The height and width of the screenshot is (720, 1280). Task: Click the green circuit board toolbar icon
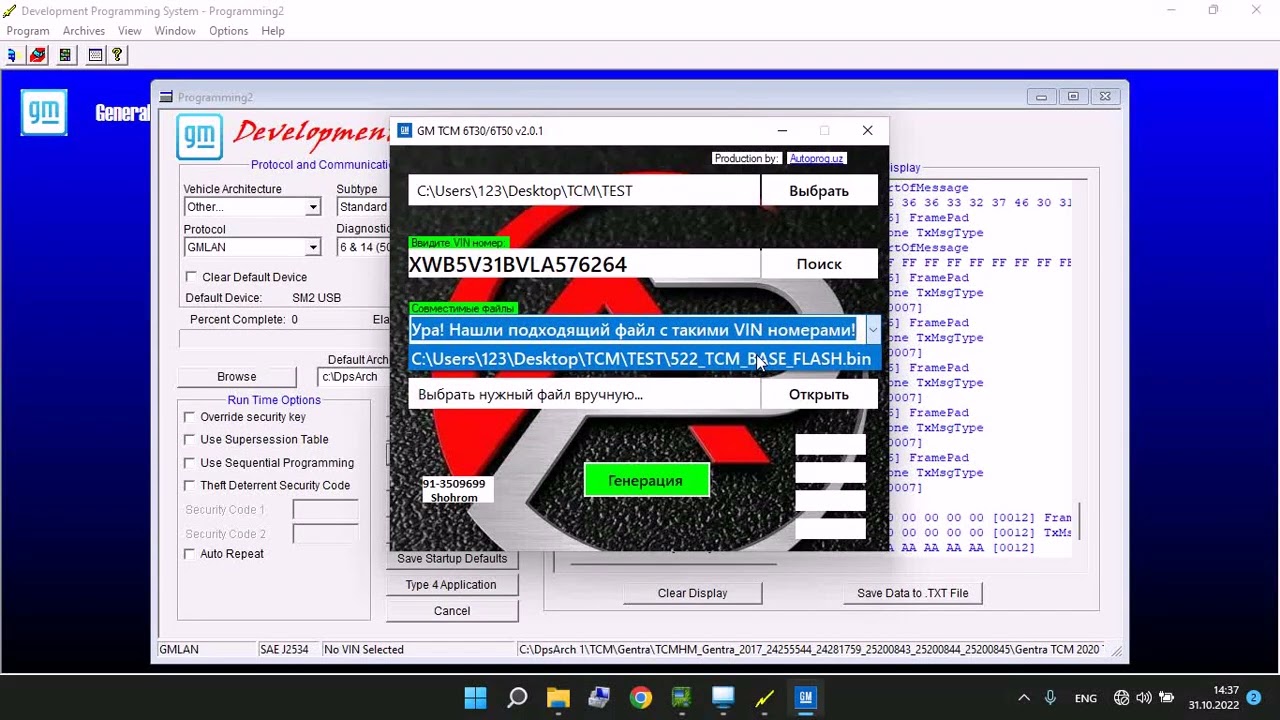pyautogui.click(x=66, y=55)
